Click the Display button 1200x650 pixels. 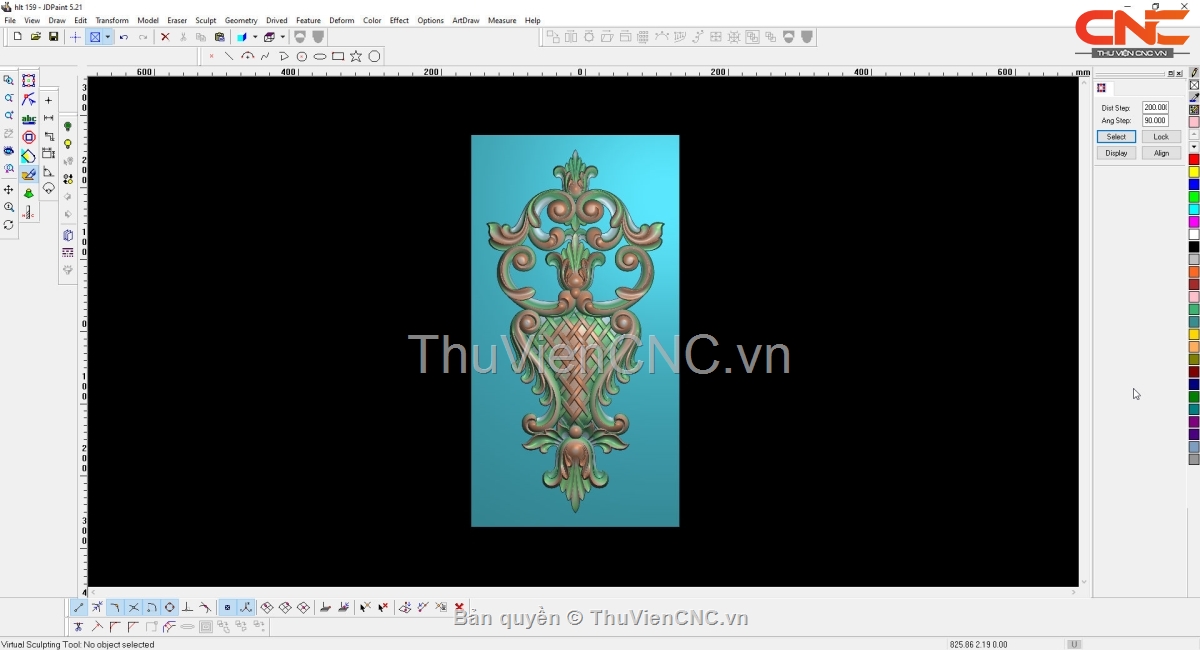pyautogui.click(x=1116, y=153)
